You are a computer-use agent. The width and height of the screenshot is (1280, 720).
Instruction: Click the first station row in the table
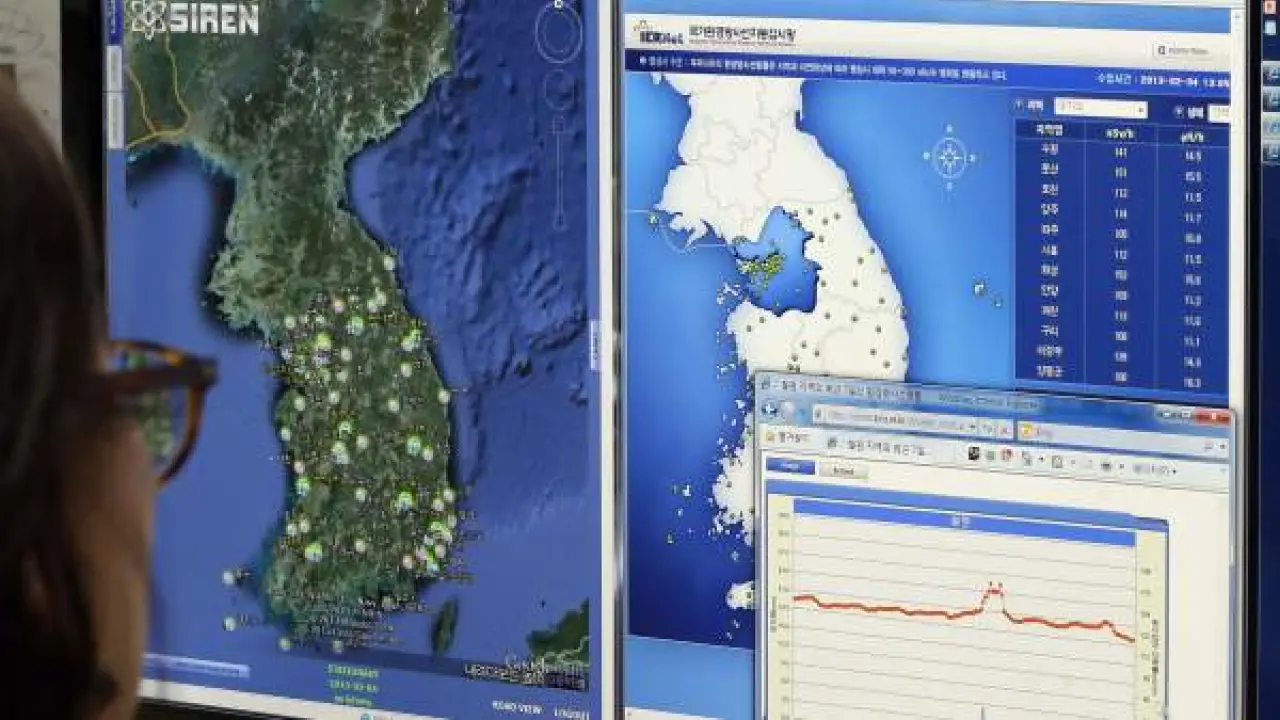coord(1120,152)
